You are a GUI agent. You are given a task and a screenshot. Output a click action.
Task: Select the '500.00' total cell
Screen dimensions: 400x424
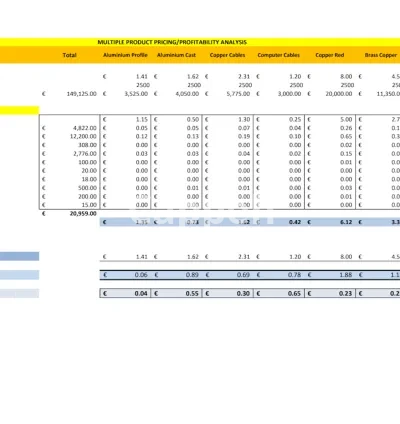pyautogui.click(x=87, y=188)
